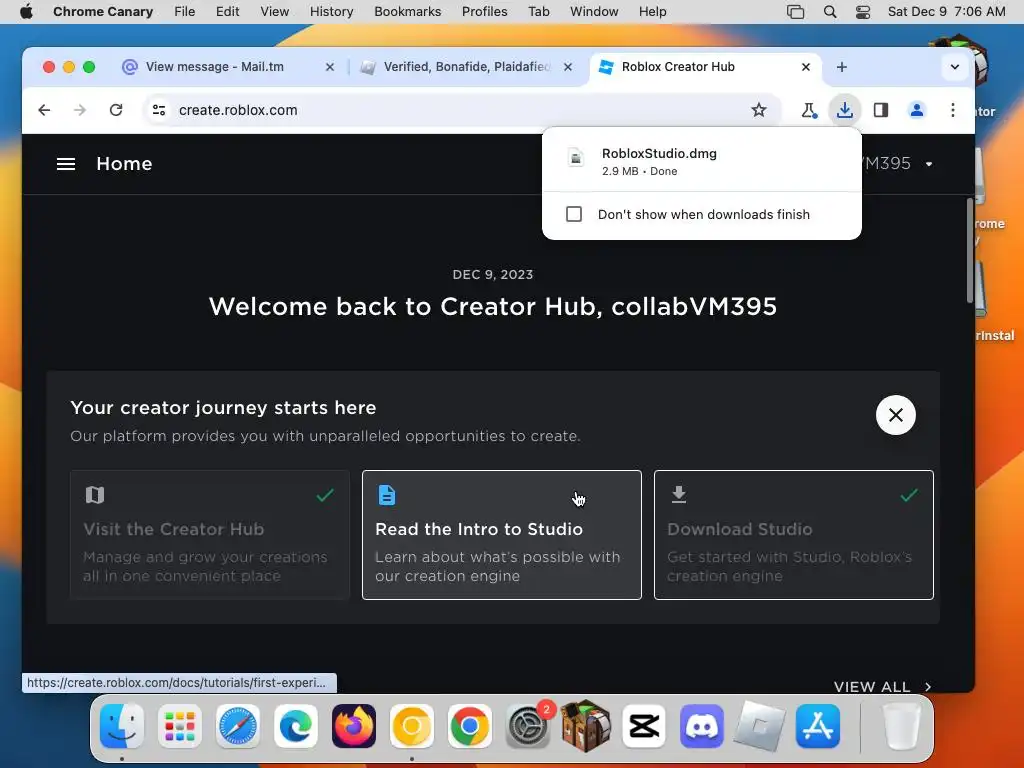Launch Firefox from the dock

(354, 726)
